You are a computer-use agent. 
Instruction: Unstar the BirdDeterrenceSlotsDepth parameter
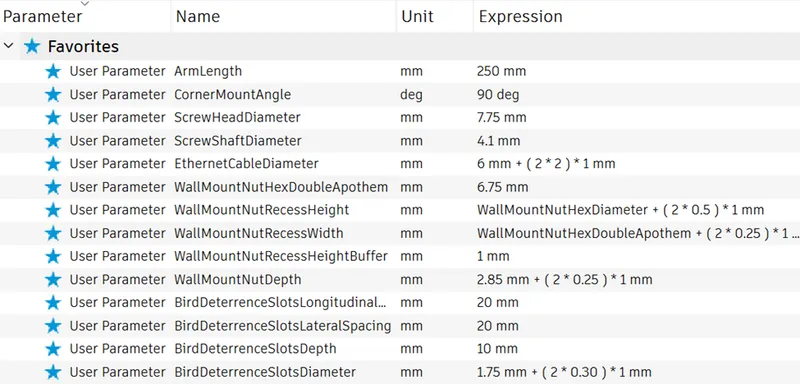coord(53,349)
